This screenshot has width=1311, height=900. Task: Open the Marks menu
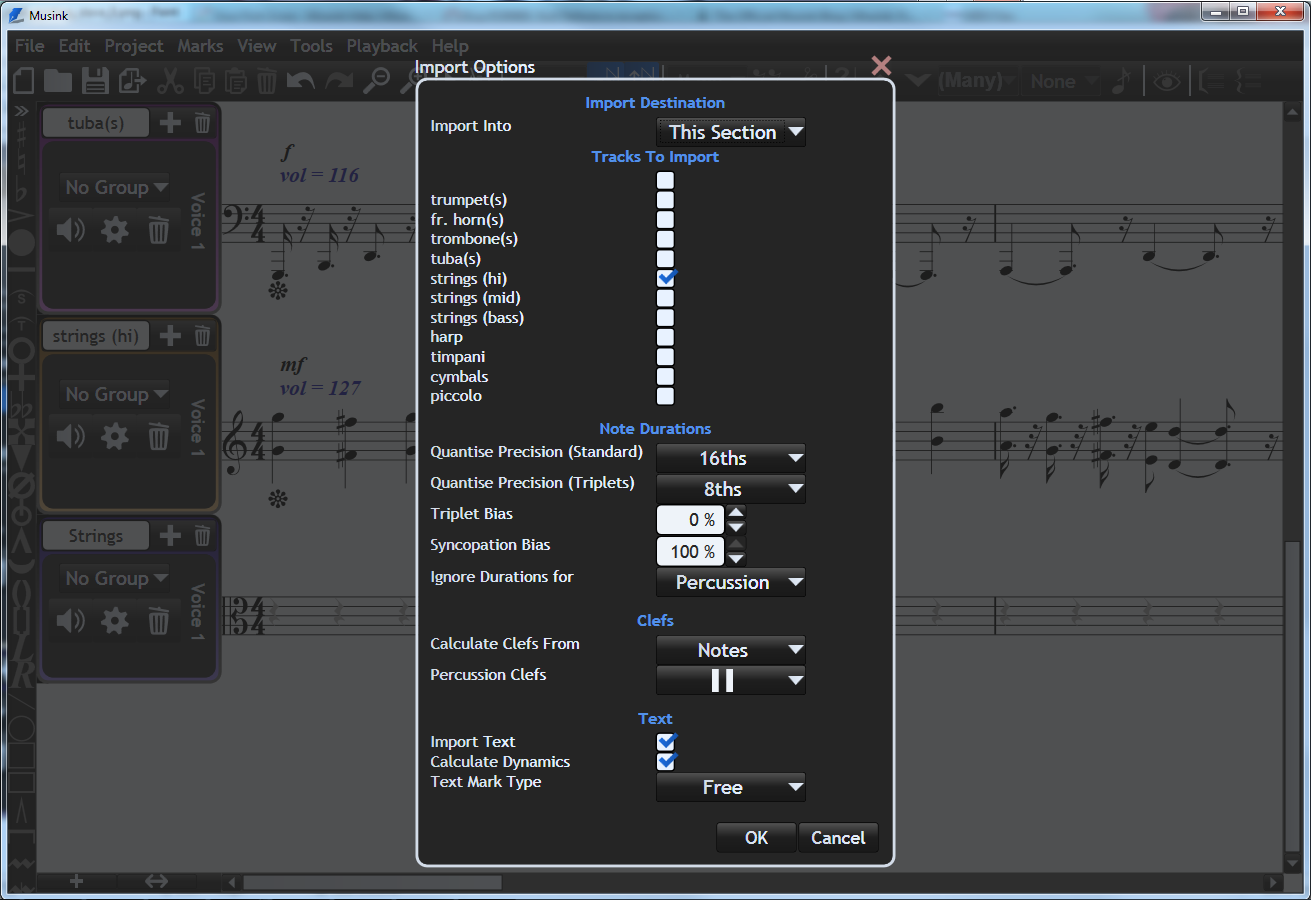(200, 46)
